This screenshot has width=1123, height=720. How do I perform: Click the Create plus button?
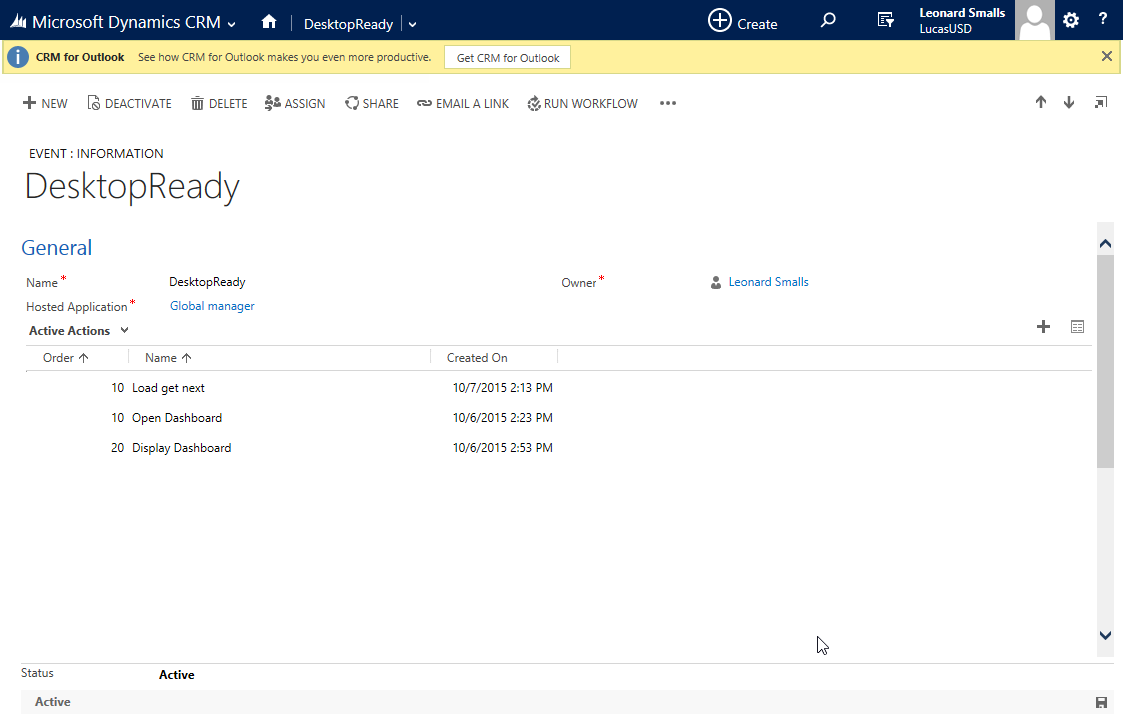pyautogui.click(x=720, y=20)
